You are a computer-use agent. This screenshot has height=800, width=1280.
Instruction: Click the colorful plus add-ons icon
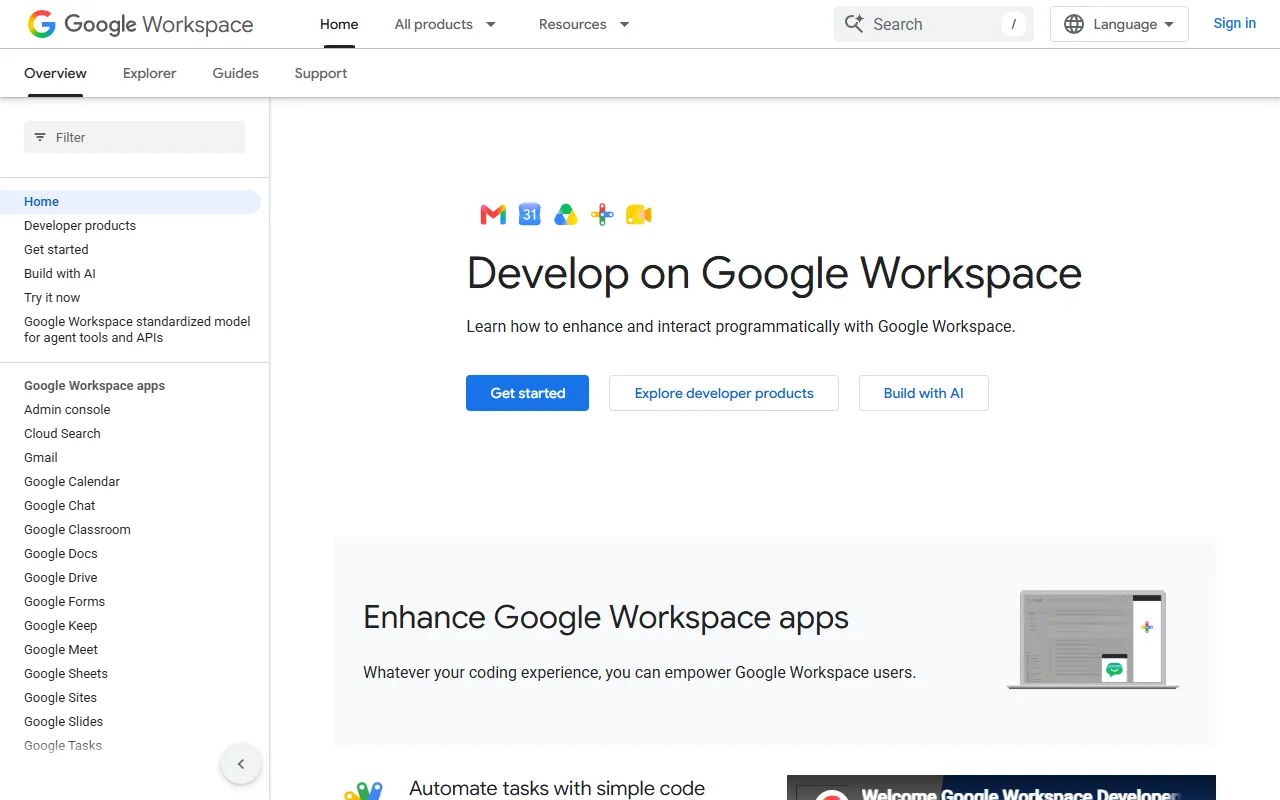tap(602, 214)
